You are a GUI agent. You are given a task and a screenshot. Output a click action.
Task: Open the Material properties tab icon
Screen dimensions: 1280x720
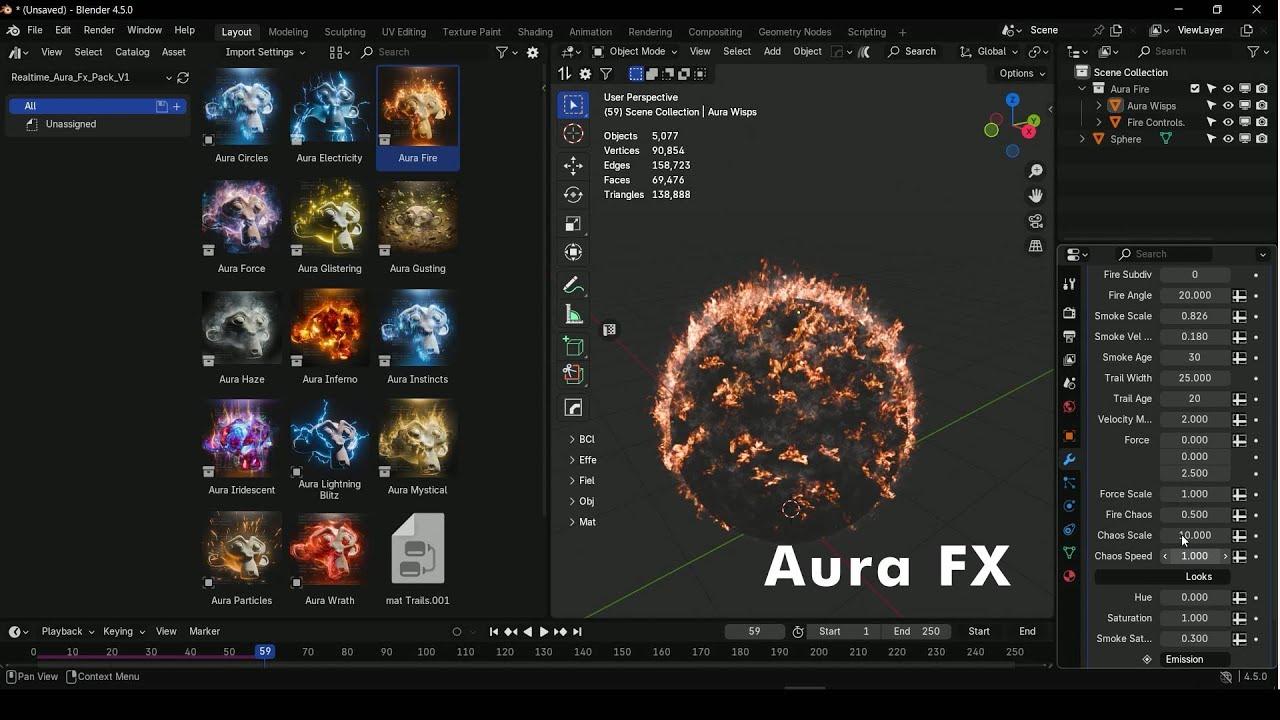coord(1069,576)
